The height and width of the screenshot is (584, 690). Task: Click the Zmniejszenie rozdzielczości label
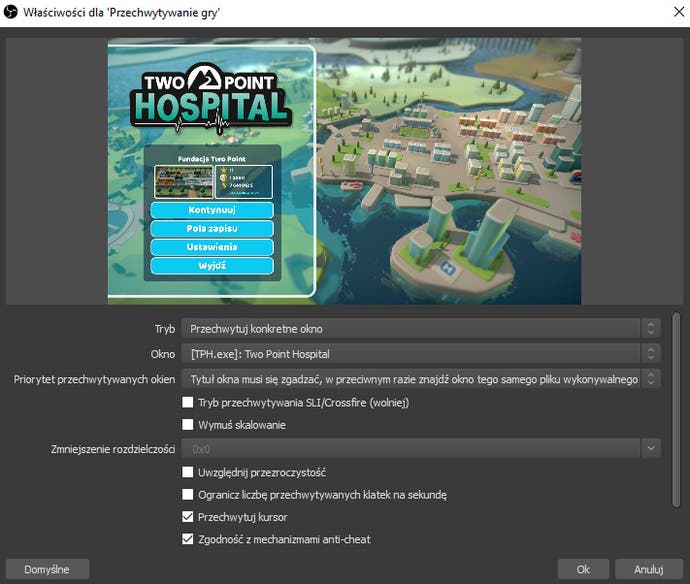coord(113,449)
